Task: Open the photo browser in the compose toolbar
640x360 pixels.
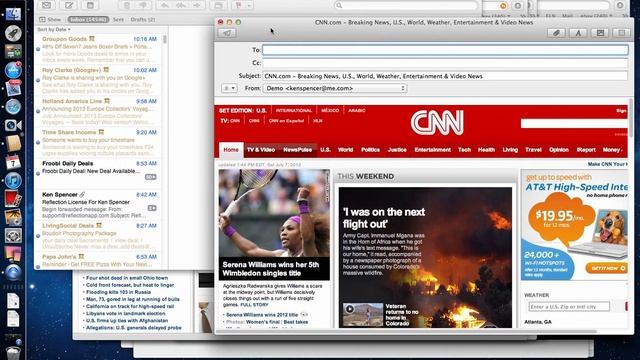Action: pos(600,33)
